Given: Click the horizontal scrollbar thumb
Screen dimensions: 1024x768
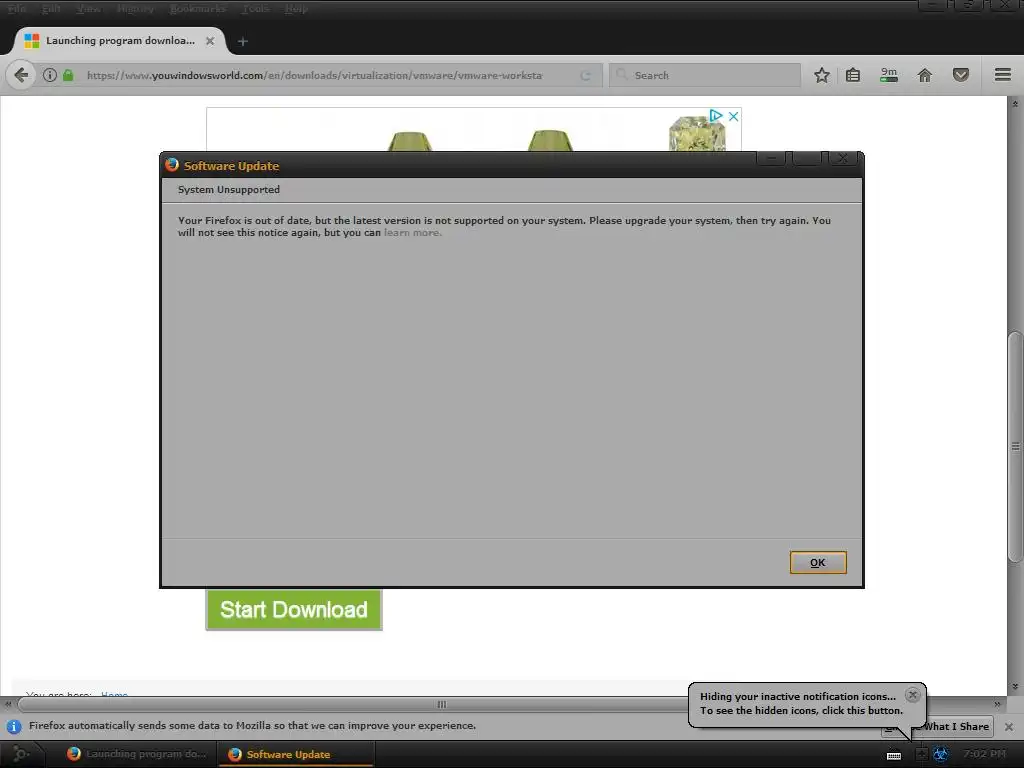Looking at the screenshot, I should [x=441, y=704].
